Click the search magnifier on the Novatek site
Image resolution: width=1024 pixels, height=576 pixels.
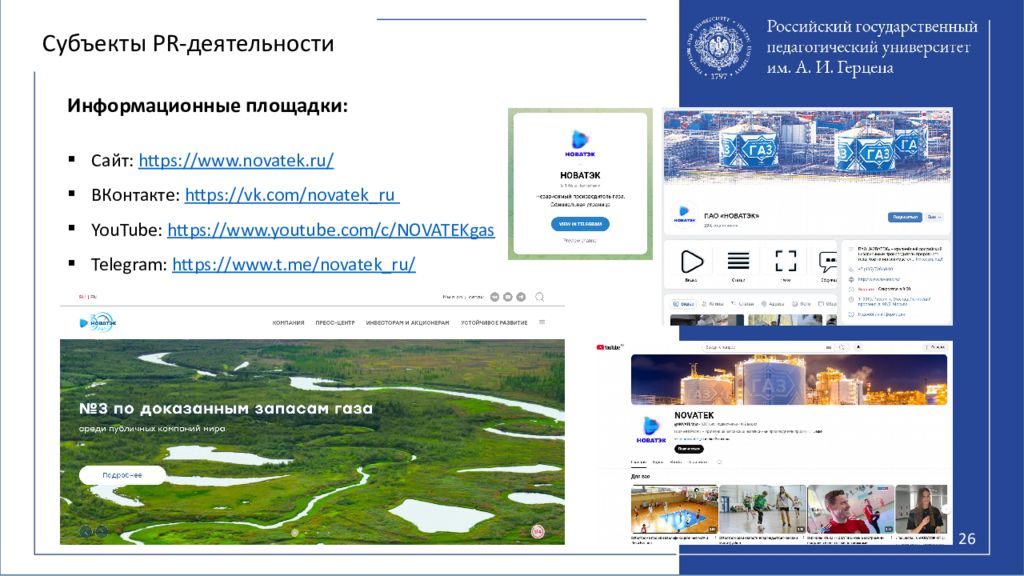point(539,297)
